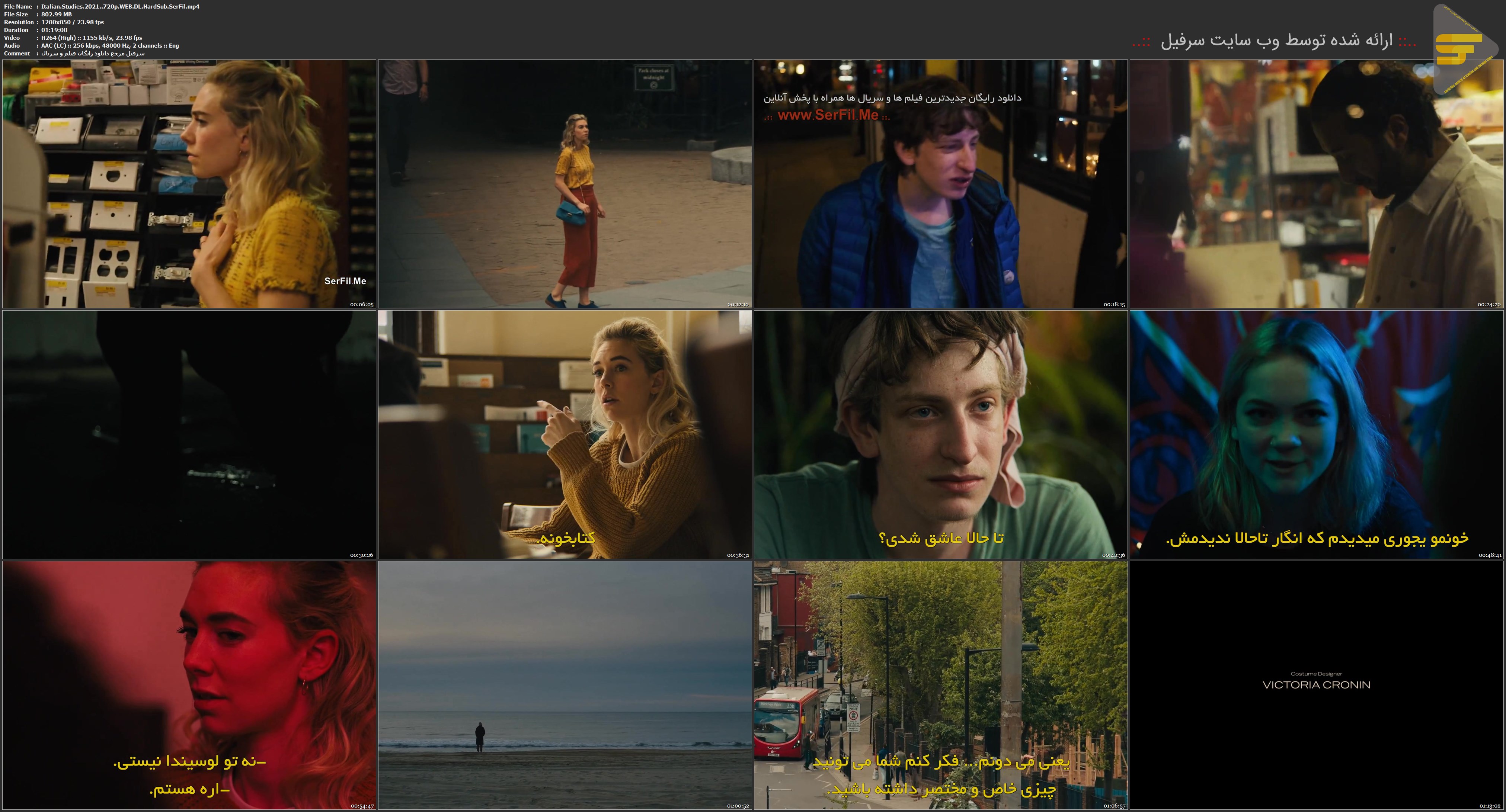Click the dark thumbnail at 00:30:26

[x=189, y=434]
